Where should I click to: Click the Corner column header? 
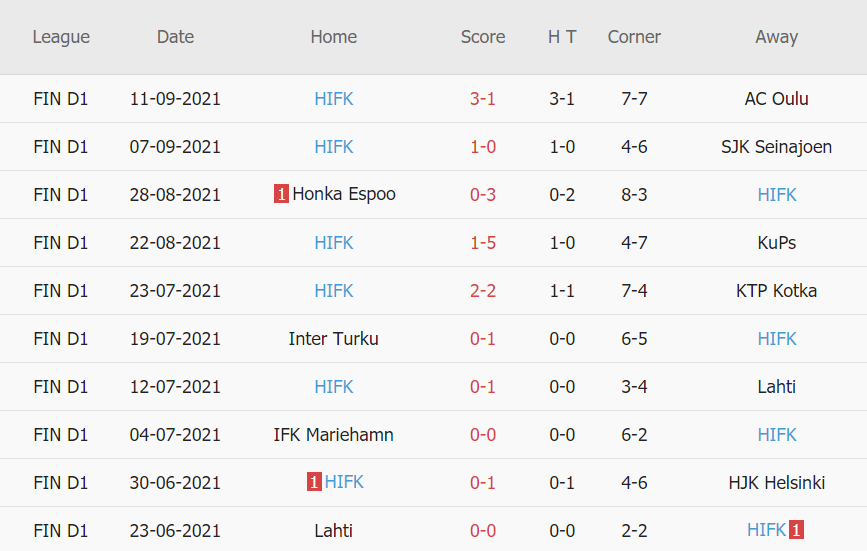[634, 37]
